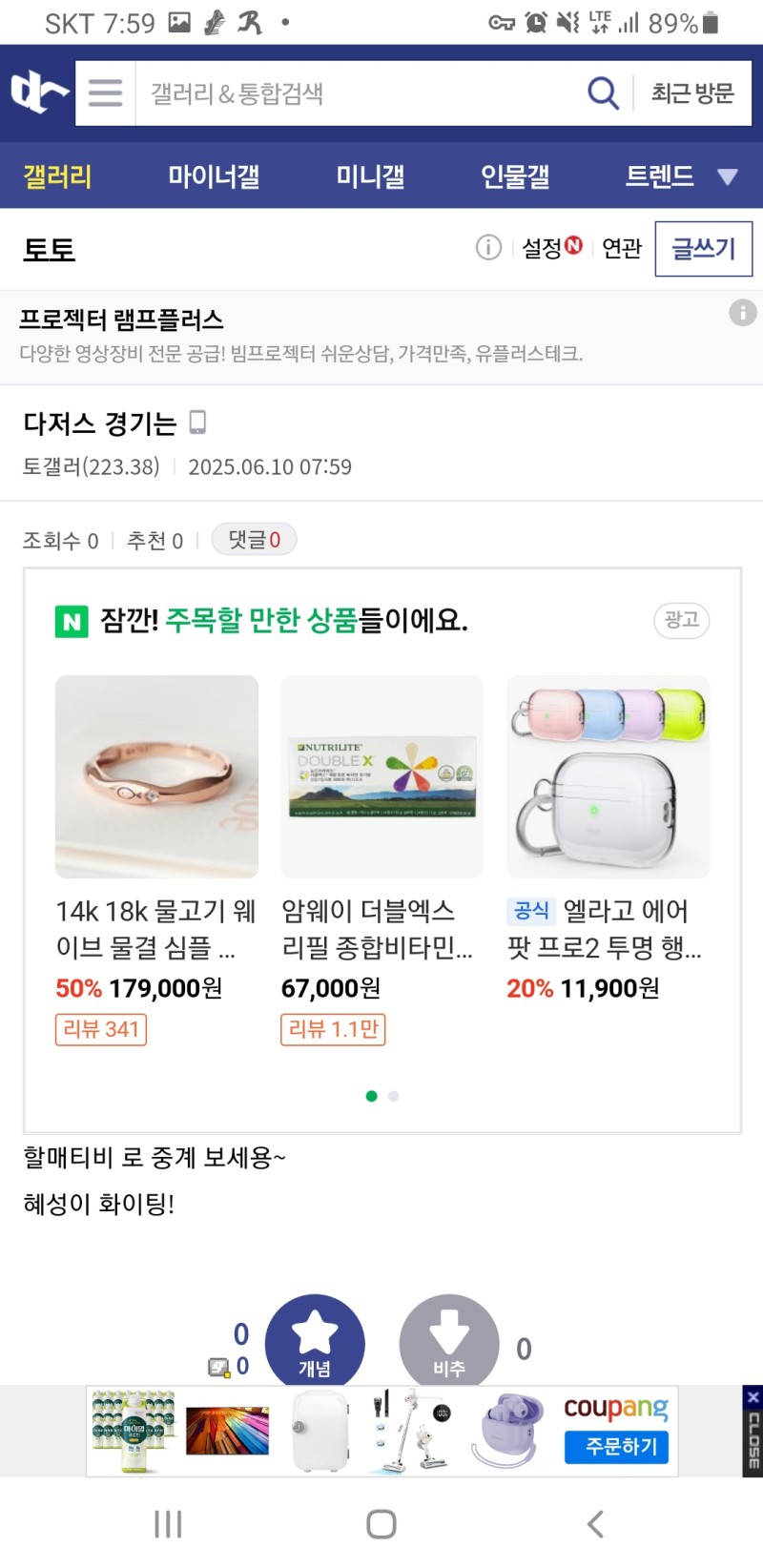
Task: Switch to the 미니갤 tab
Action: pos(370,176)
